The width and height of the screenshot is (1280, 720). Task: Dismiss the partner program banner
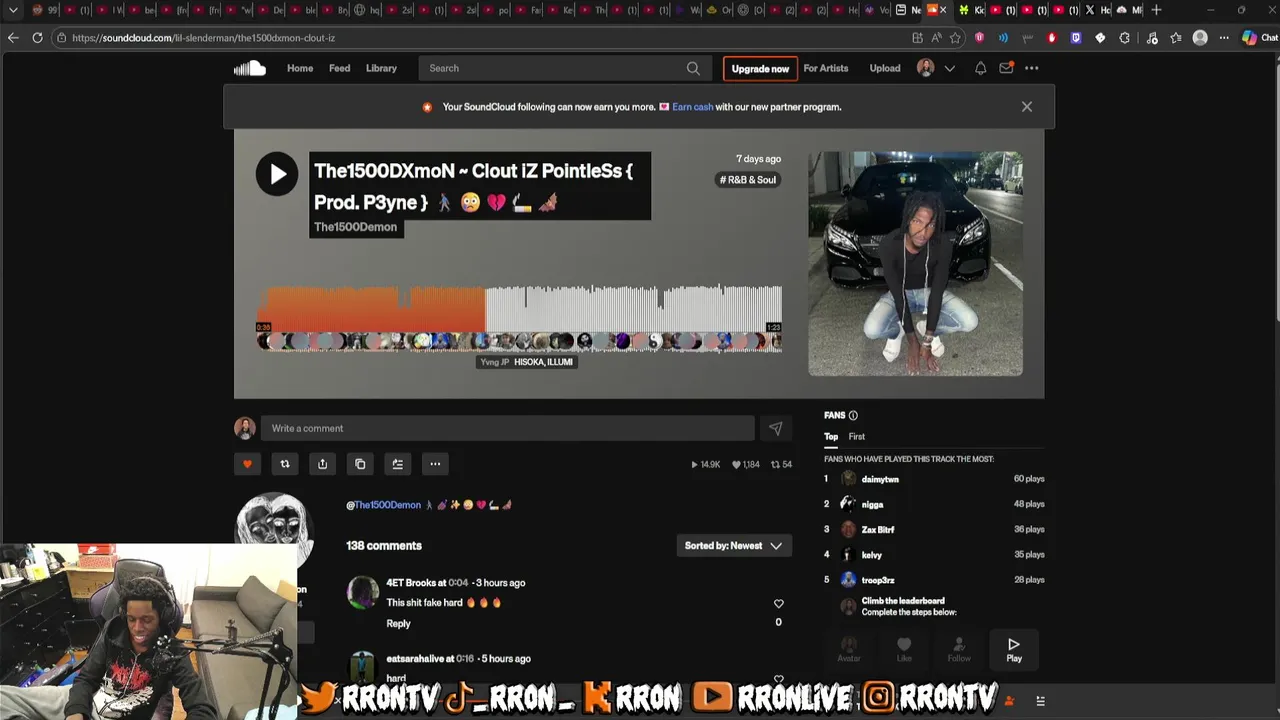pyautogui.click(x=1027, y=107)
